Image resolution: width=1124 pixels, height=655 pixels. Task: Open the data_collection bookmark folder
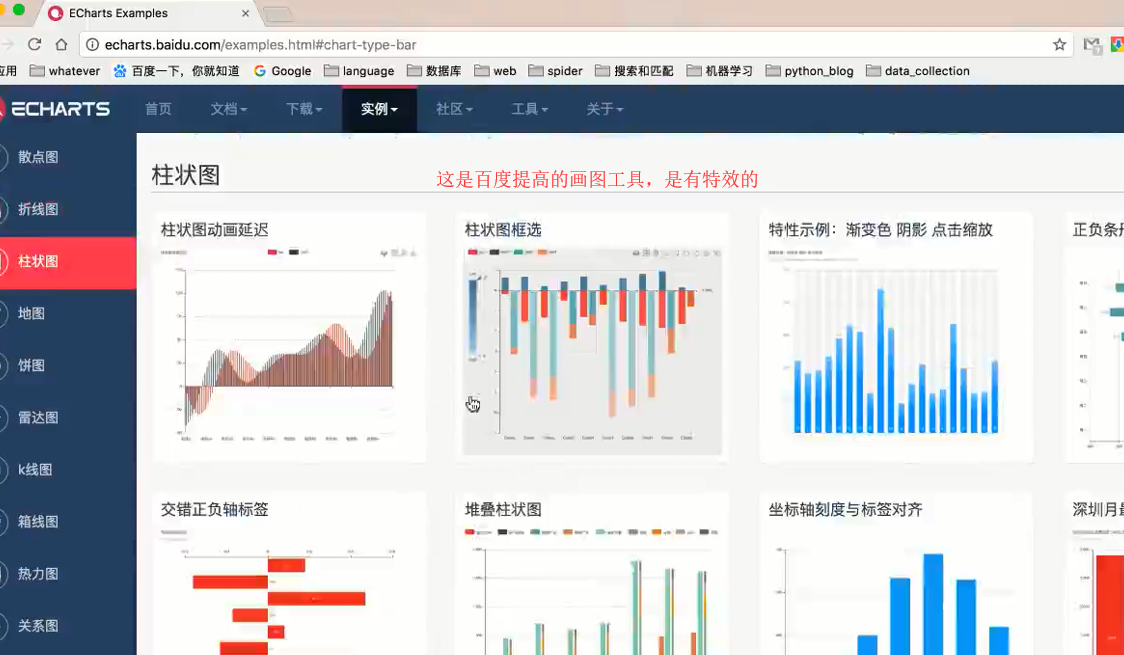[918, 71]
